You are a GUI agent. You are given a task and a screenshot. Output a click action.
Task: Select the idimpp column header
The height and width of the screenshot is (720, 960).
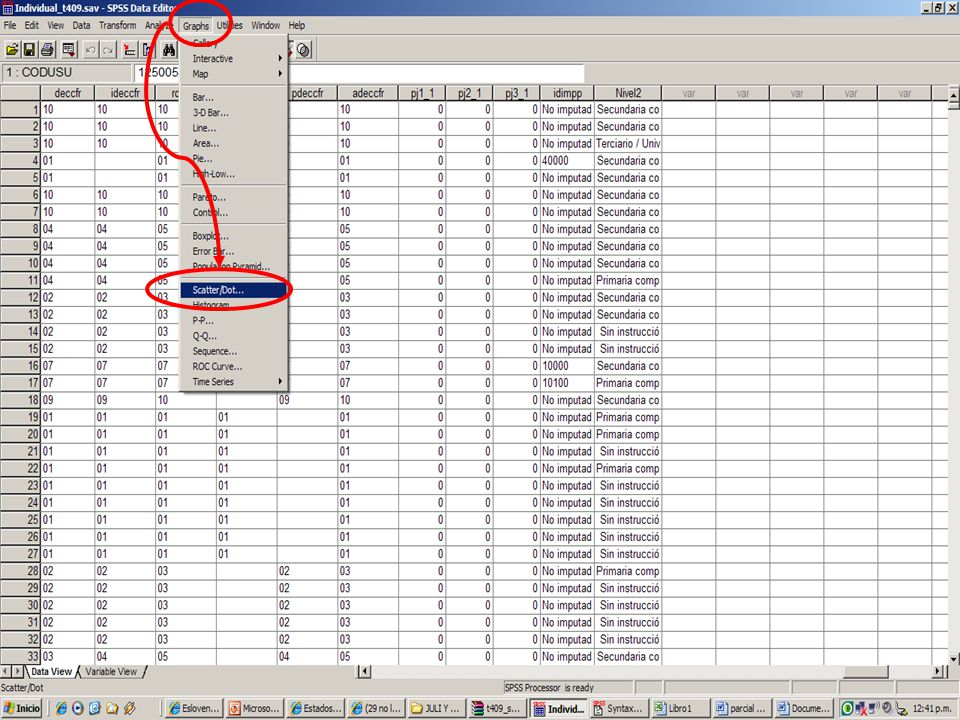pos(567,93)
